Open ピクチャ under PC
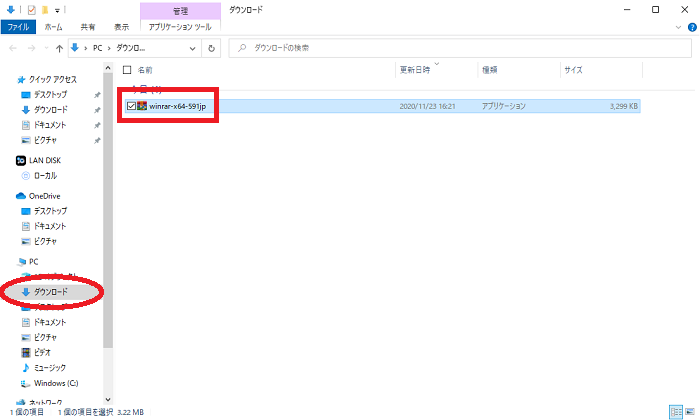 click(45, 337)
